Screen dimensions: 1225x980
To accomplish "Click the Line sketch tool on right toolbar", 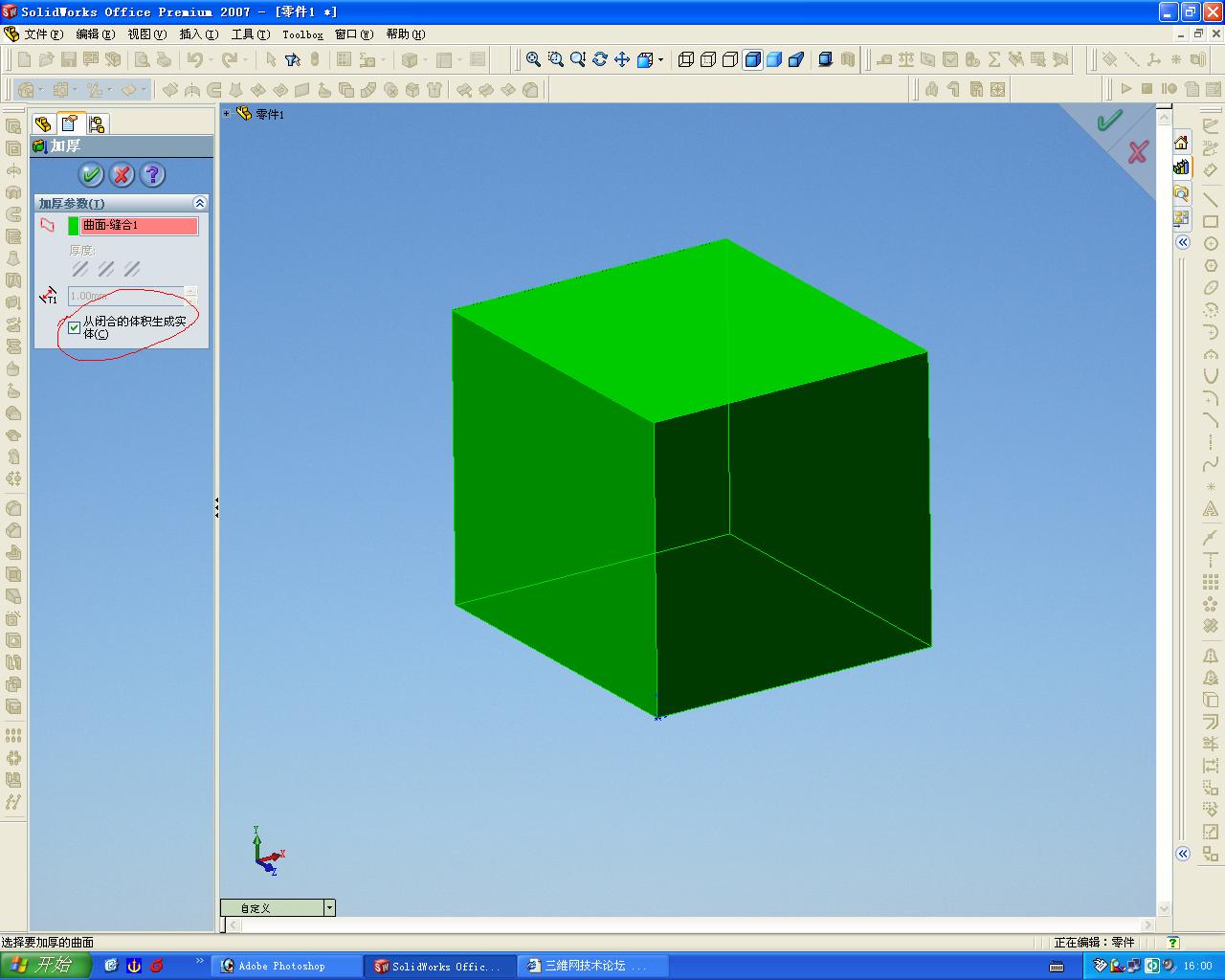I will [x=1211, y=200].
